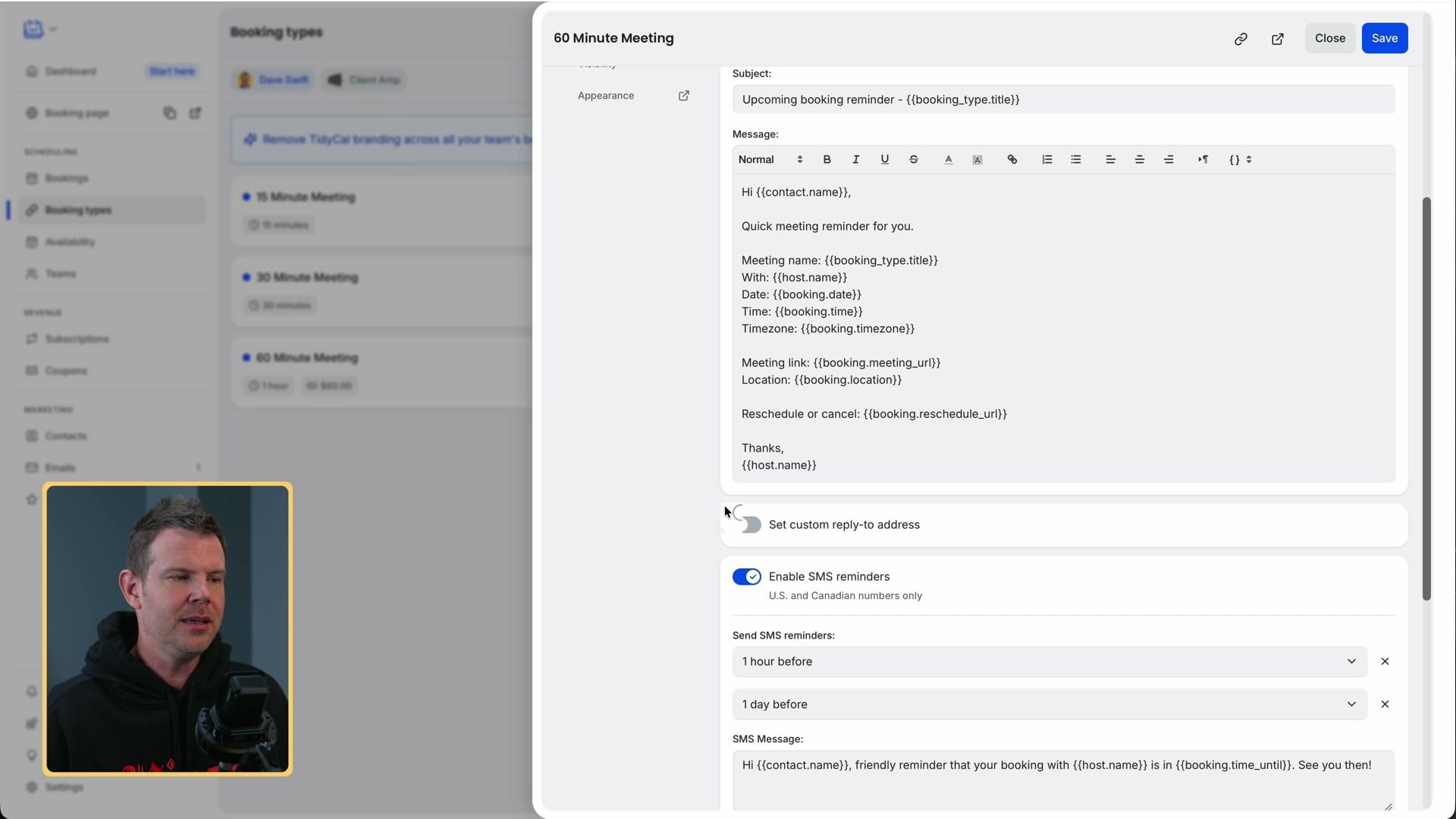
Task: Edit the email Subject field
Action: [1063, 99]
